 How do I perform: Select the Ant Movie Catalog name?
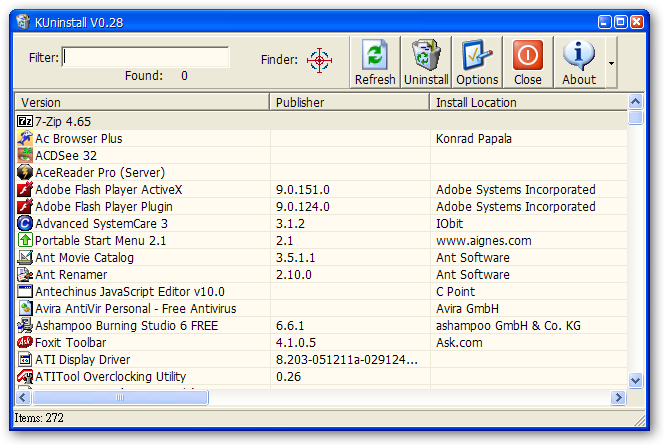click(84, 257)
